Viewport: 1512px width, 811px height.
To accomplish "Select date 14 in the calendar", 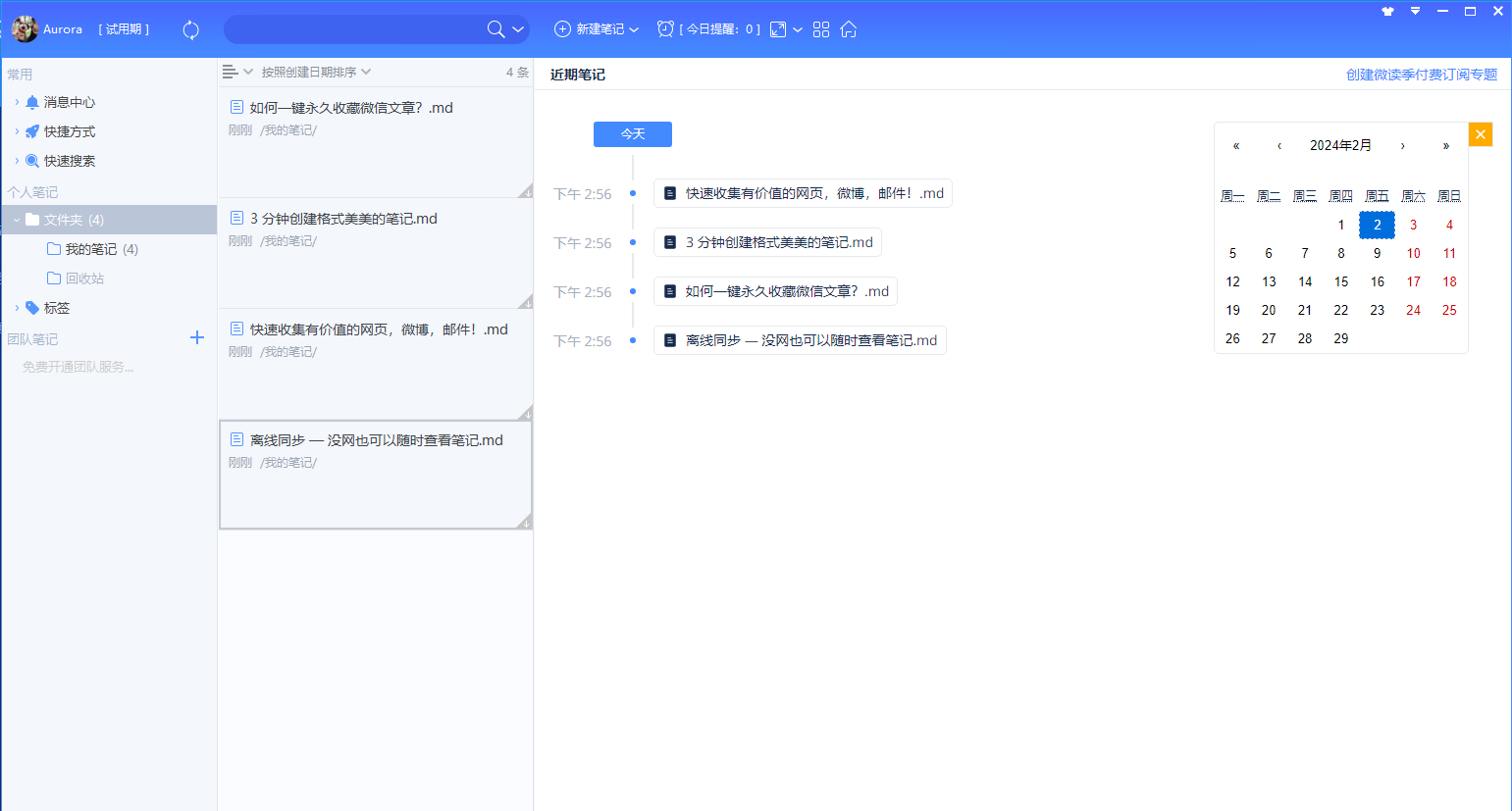I will 1305,281.
